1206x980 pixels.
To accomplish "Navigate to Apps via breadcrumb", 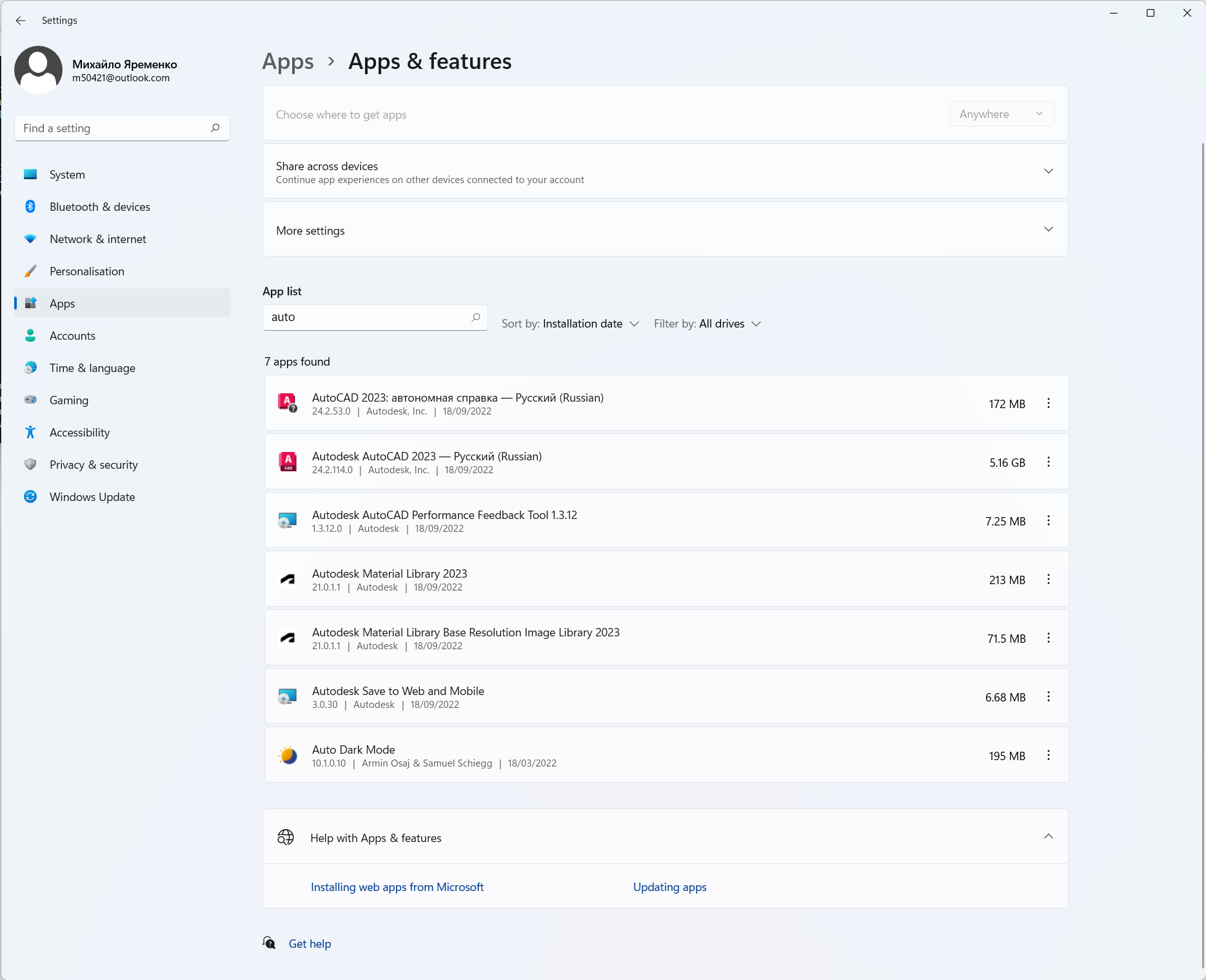I will pos(288,62).
